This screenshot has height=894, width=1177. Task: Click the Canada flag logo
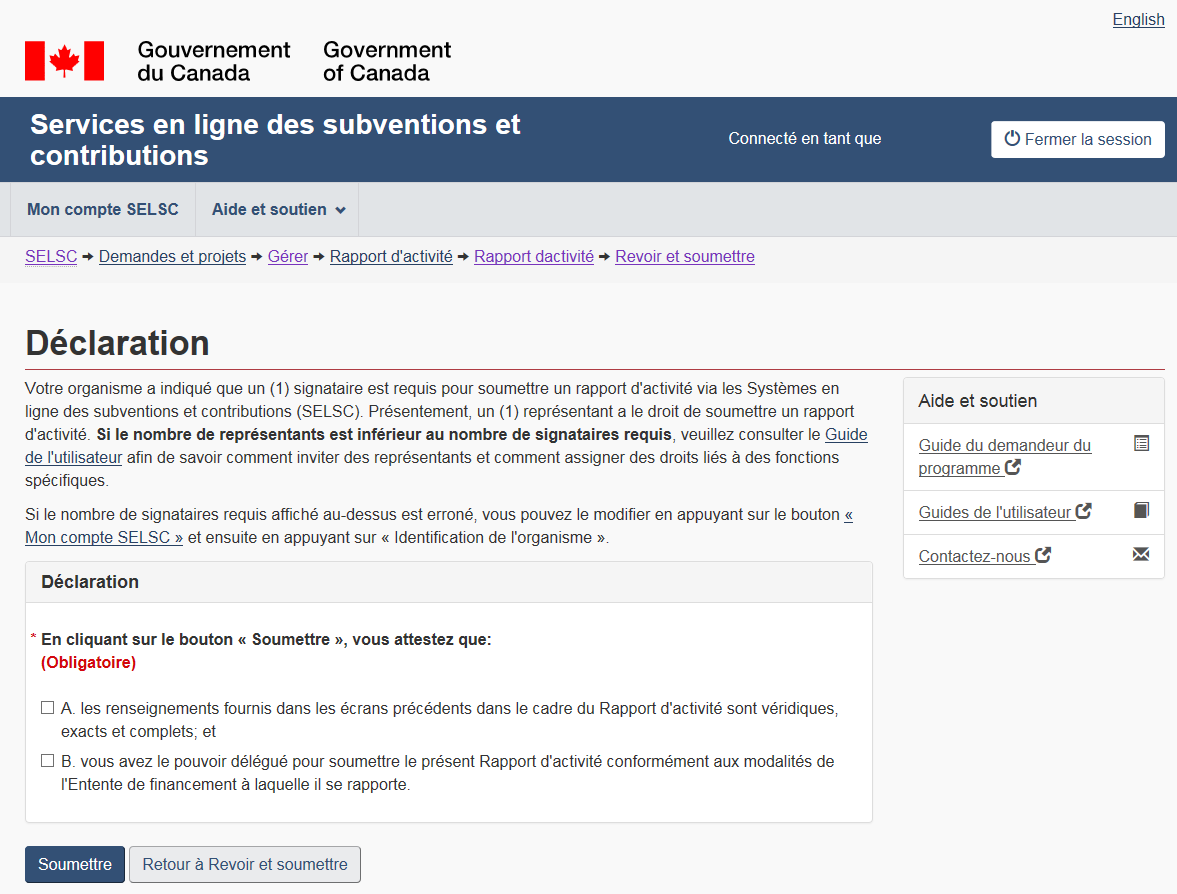point(64,61)
